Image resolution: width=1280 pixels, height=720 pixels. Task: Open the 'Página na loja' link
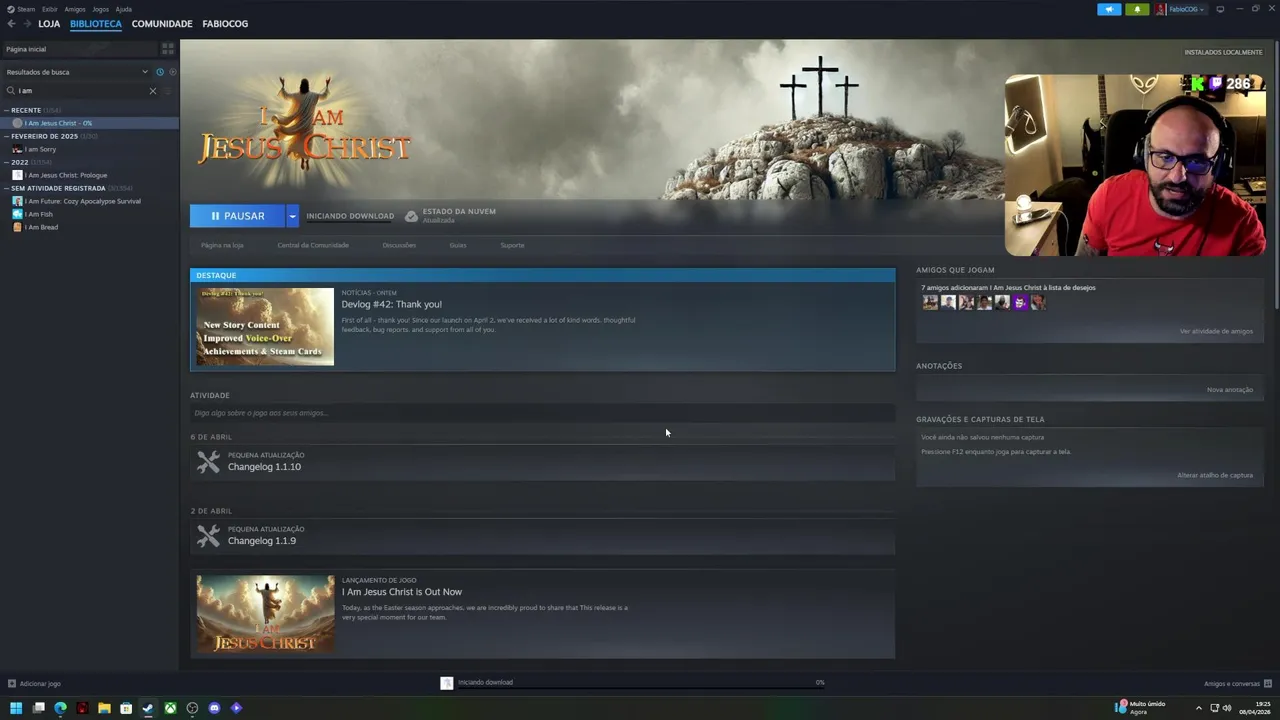[x=222, y=245]
